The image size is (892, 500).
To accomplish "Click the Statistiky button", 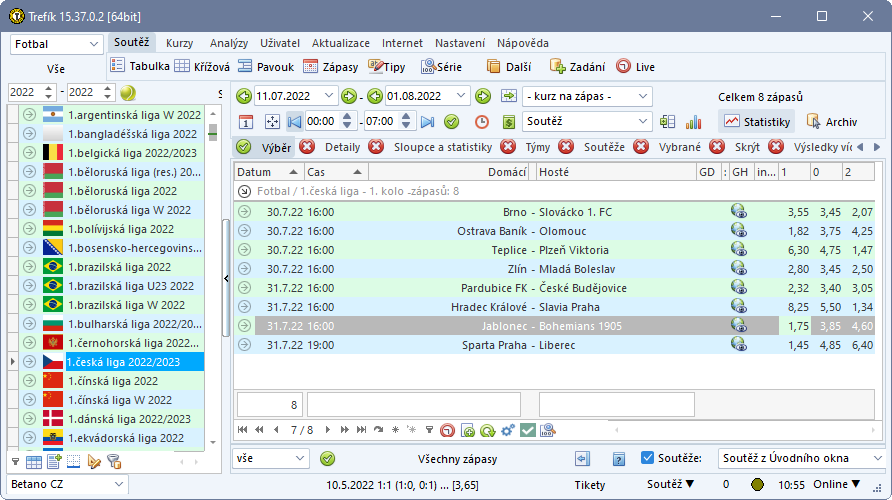I will click(757, 122).
